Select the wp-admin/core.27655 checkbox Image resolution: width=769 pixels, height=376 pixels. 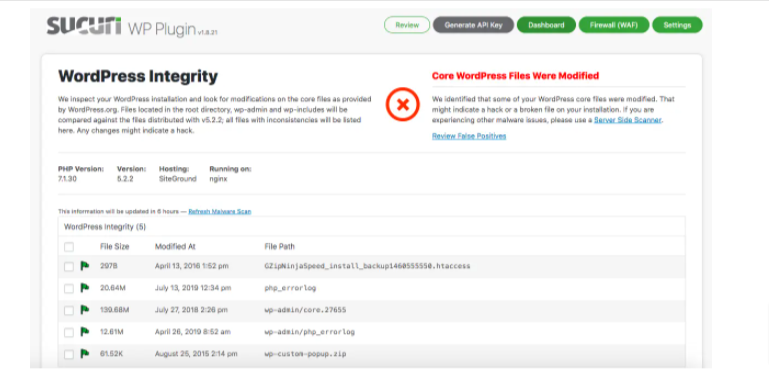coord(69,311)
